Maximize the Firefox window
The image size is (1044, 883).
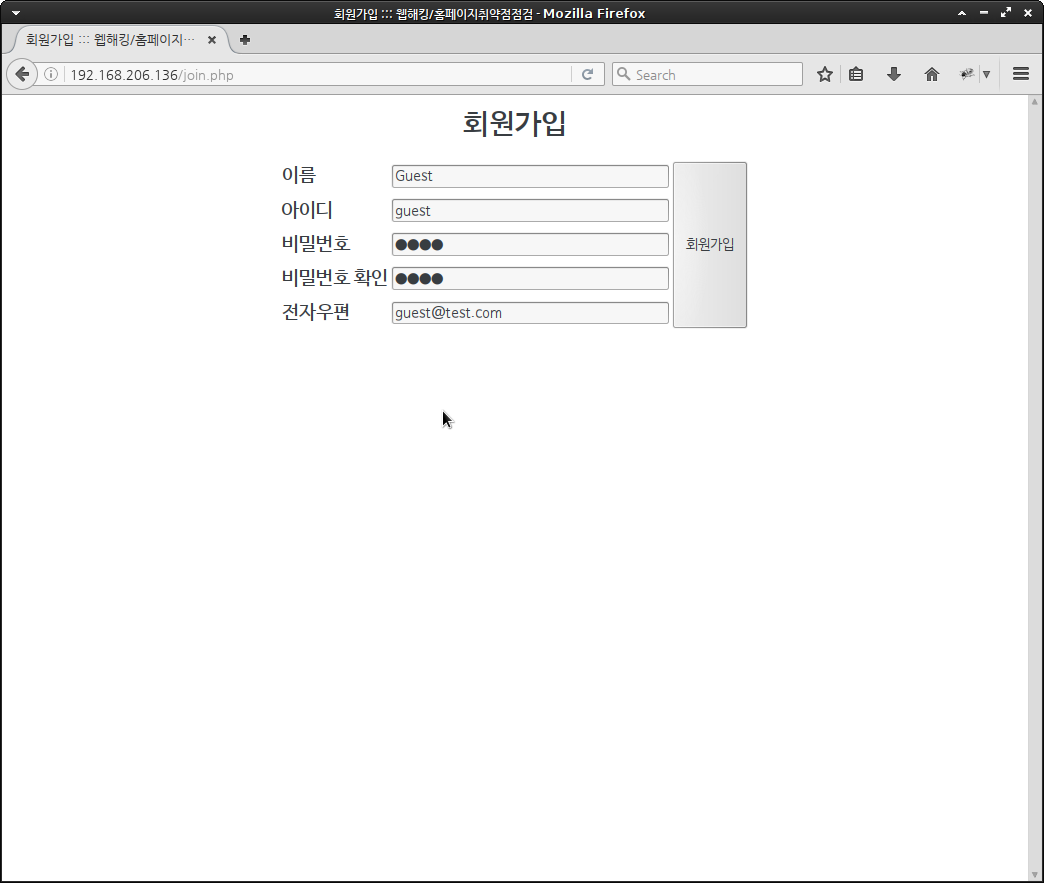1006,13
